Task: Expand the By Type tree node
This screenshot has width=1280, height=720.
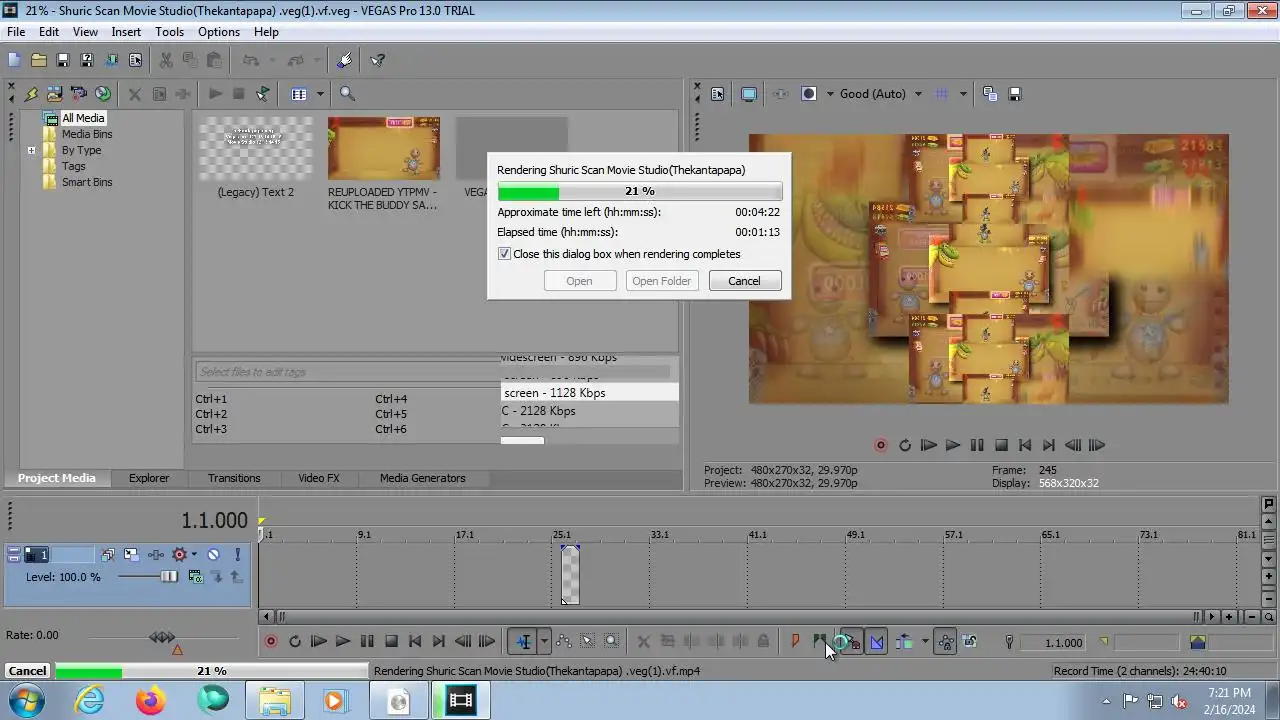Action: pos(31,151)
